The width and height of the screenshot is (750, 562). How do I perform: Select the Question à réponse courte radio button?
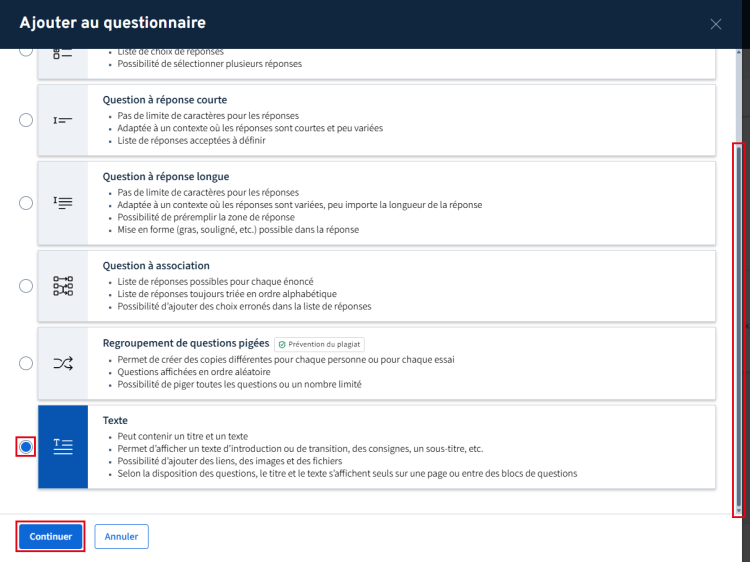point(26,120)
